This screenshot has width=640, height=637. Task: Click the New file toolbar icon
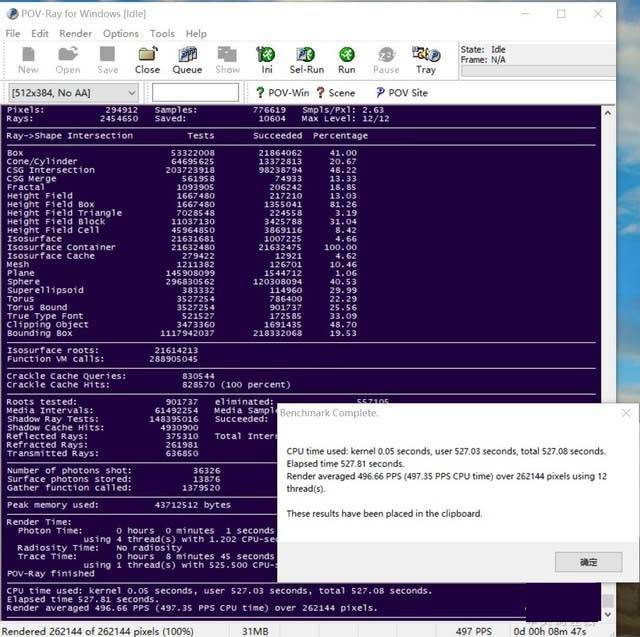pyautogui.click(x=28, y=60)
